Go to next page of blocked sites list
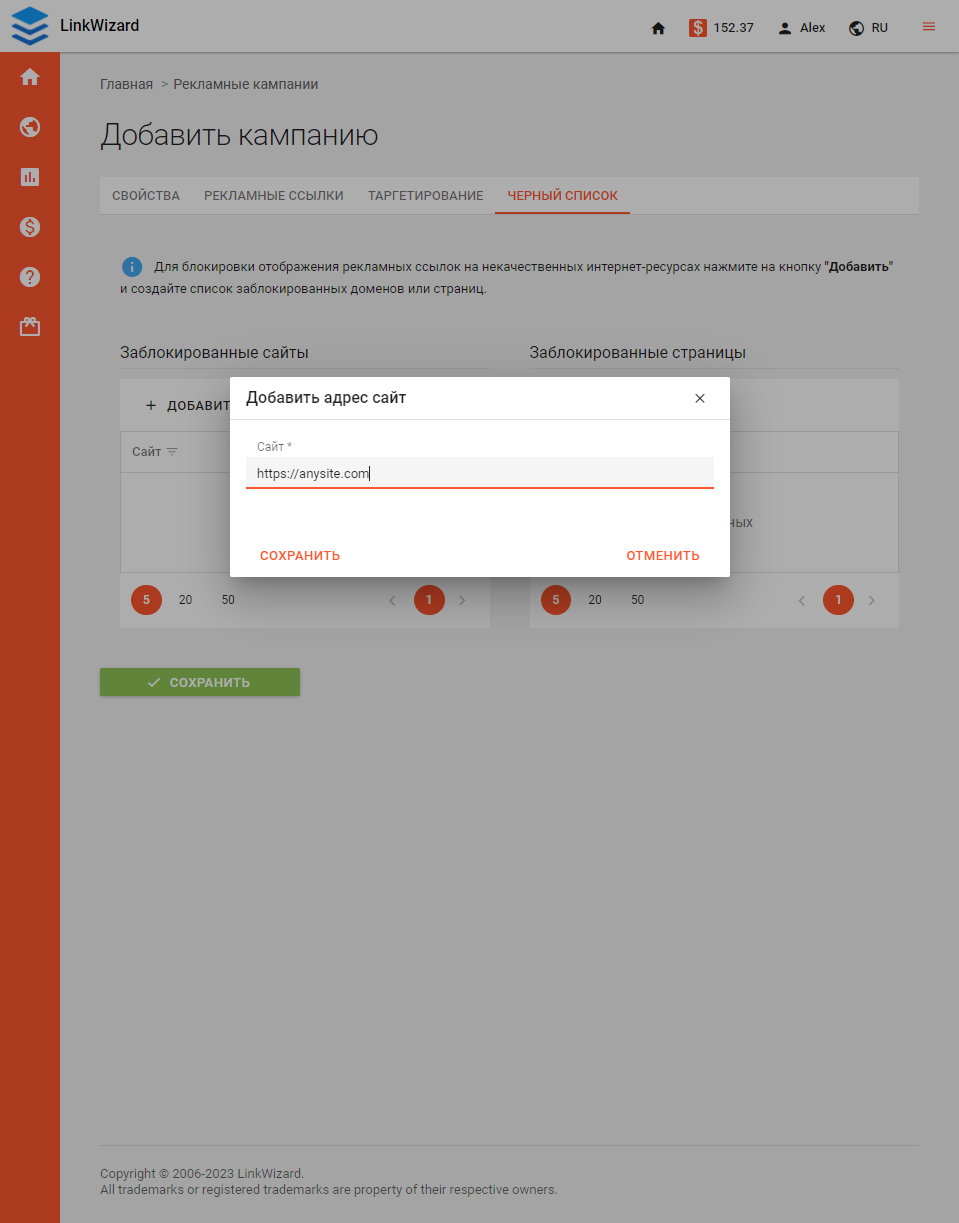959x1223 pixels. pos(462,600)
